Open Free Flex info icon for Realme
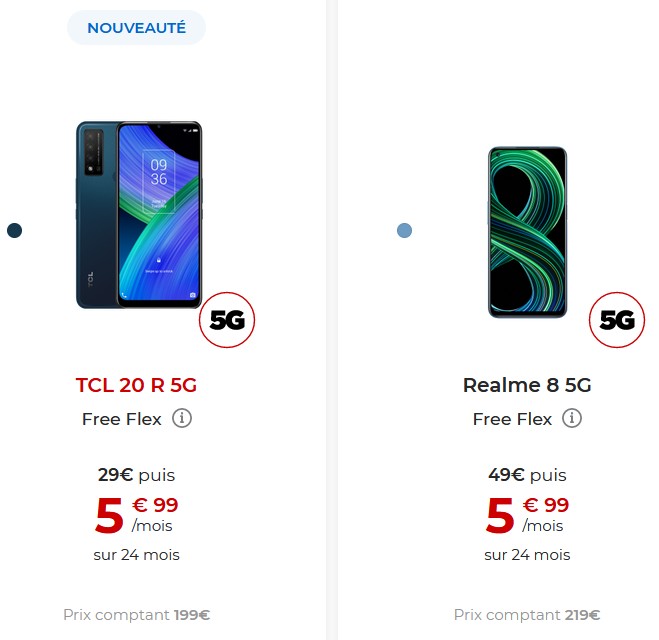 coord(572,419)
